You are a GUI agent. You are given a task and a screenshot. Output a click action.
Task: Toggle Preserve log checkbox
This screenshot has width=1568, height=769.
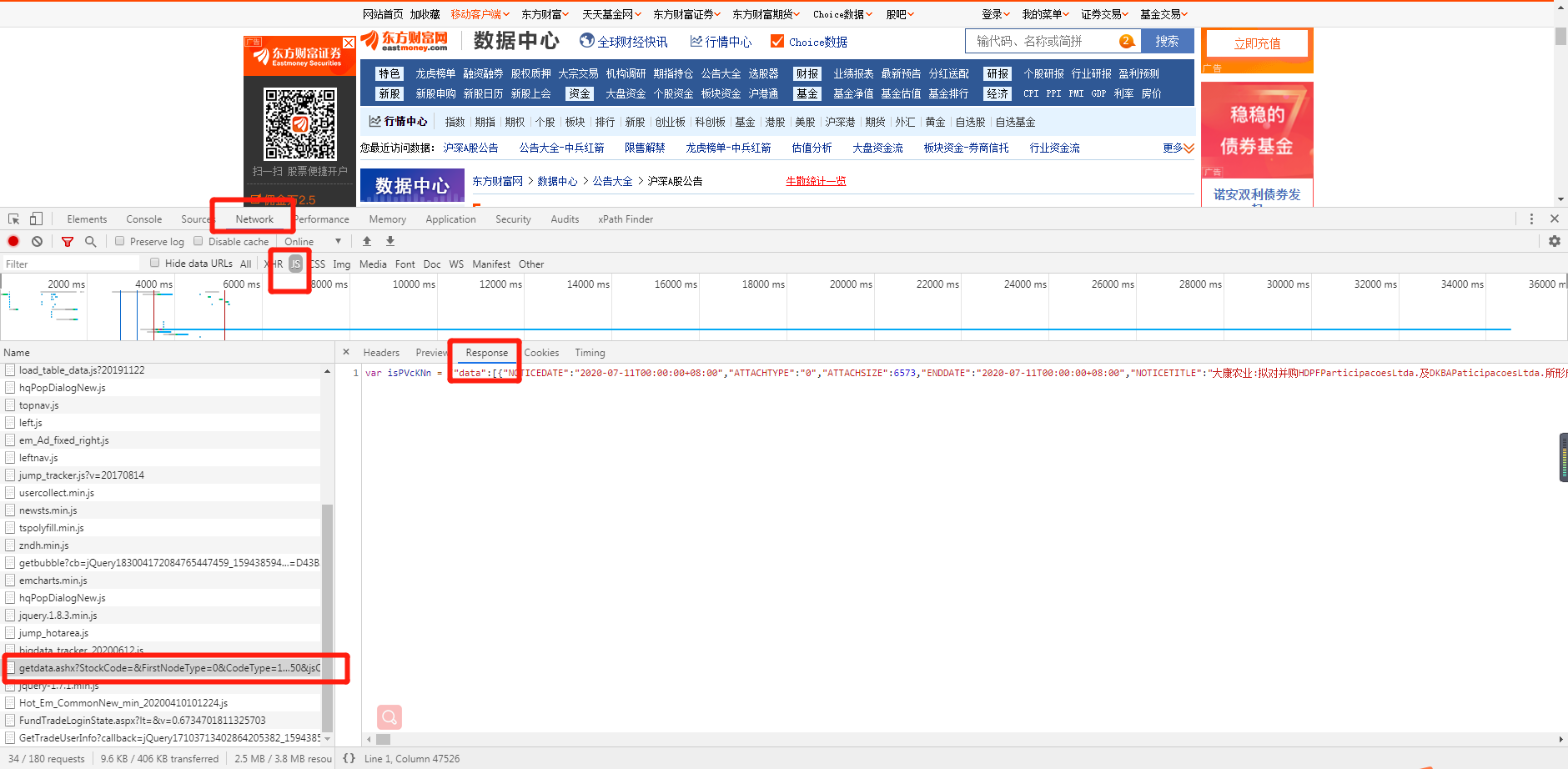[x=120, y=241]
